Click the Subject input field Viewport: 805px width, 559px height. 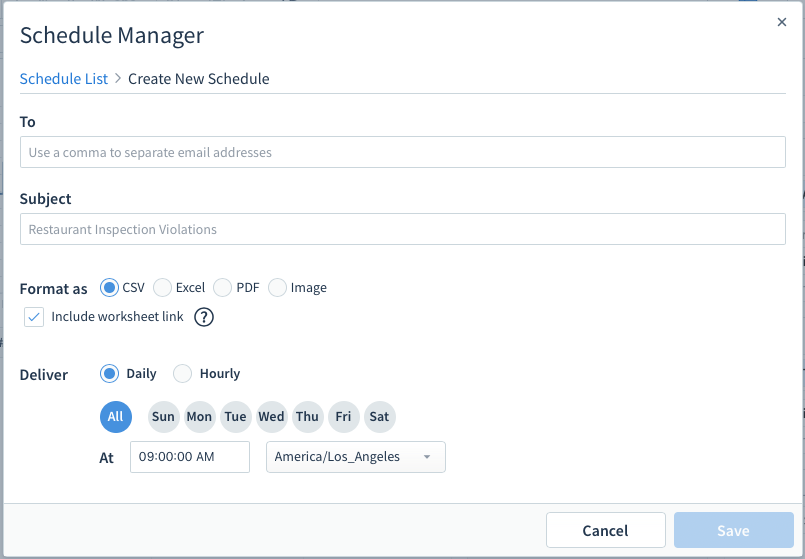coord(402,229)
